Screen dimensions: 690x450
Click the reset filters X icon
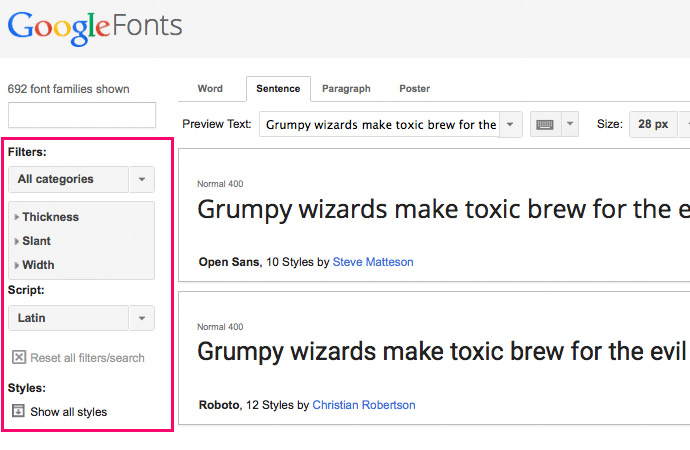pos(19,357)
